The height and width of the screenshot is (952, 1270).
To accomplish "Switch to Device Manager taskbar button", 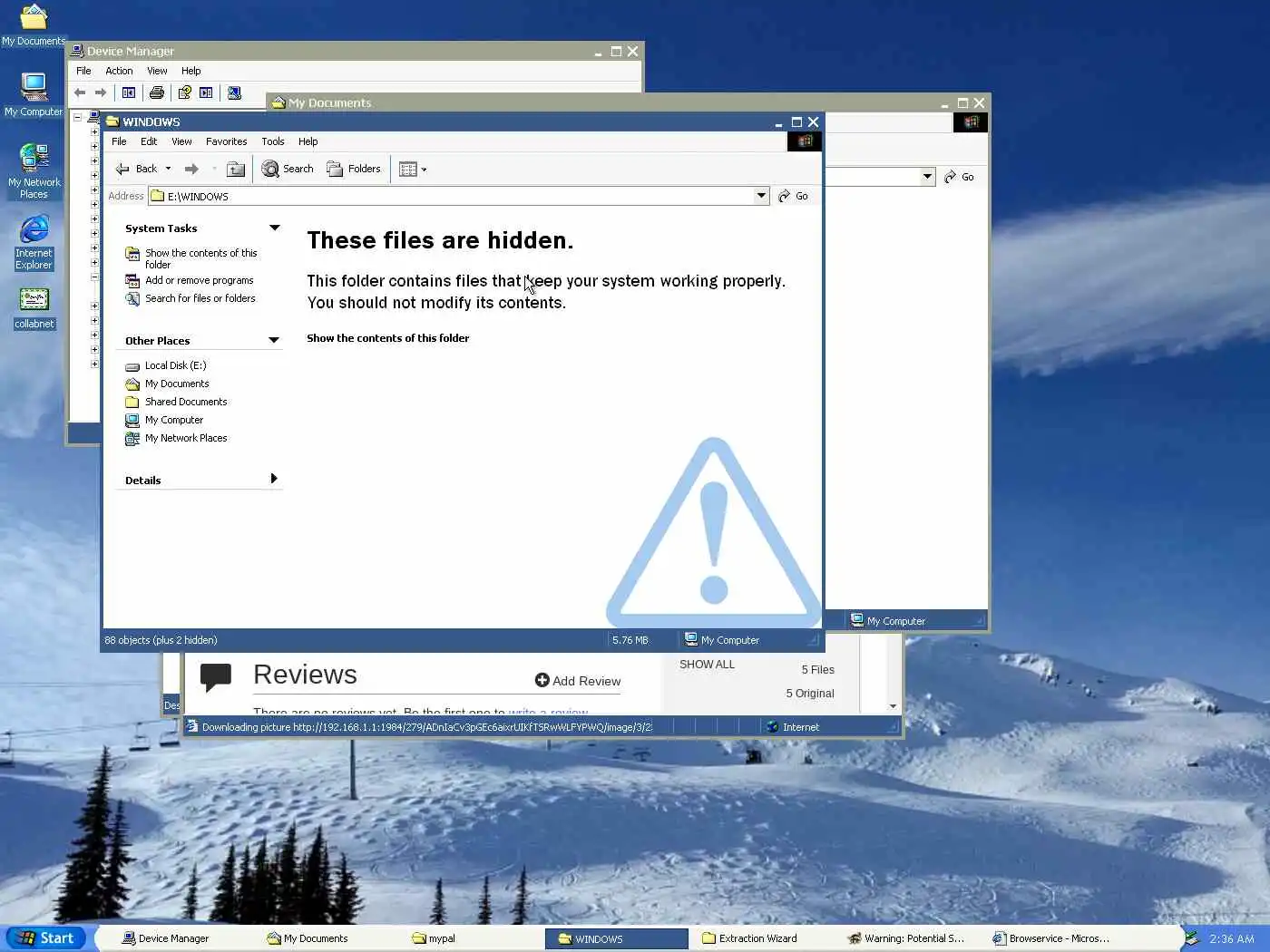I will 180,938.
